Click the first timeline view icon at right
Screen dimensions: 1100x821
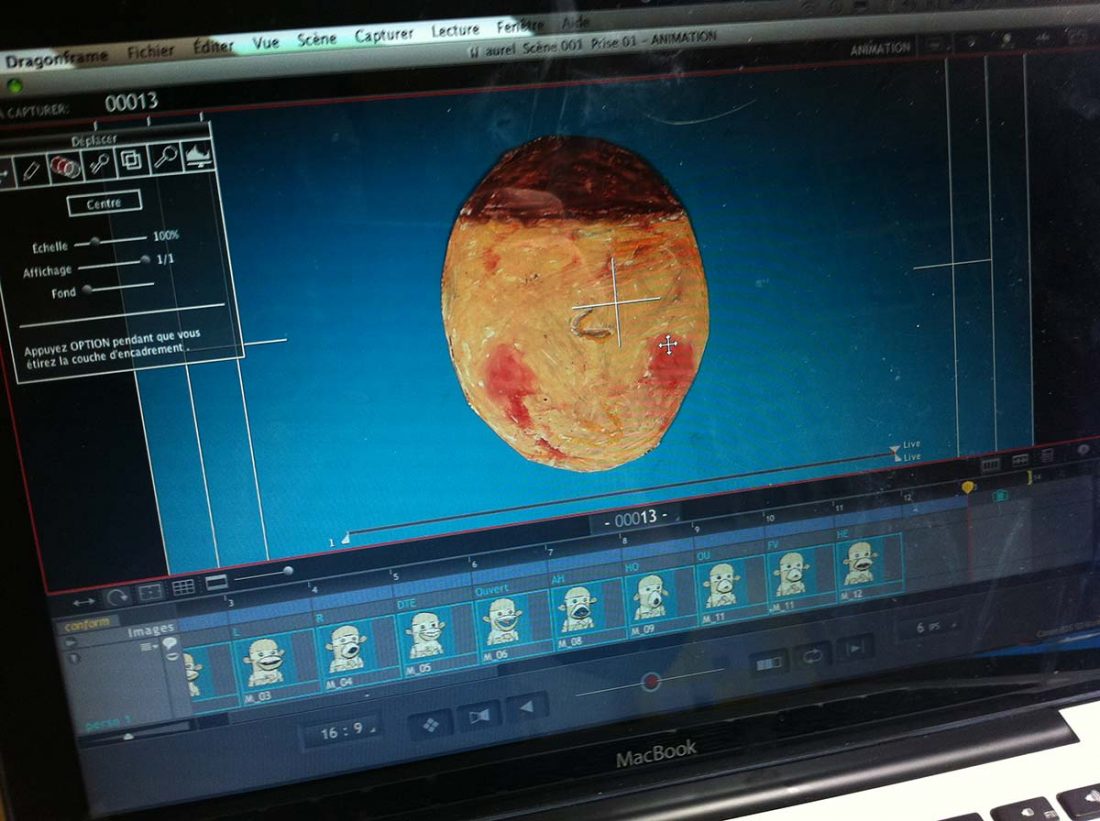[x=990, y=465]
